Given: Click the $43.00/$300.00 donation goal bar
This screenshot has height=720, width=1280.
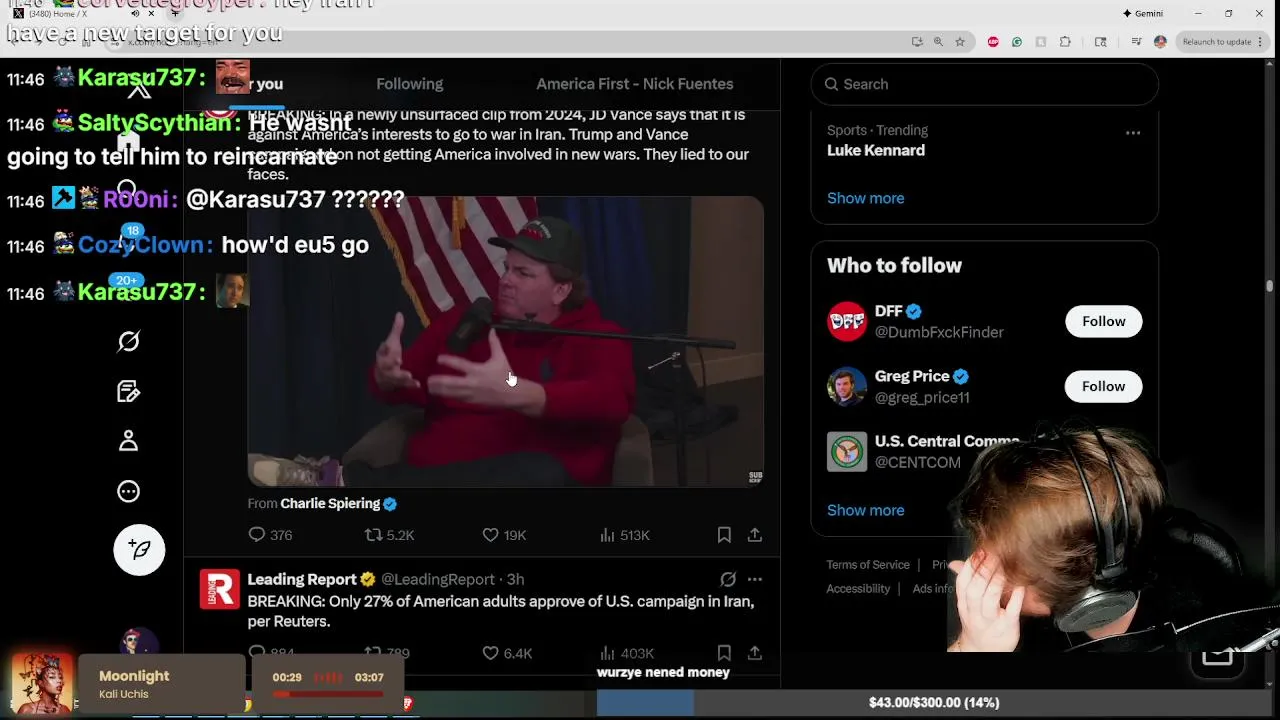Looking at the screenshot, I should point(934,703).
